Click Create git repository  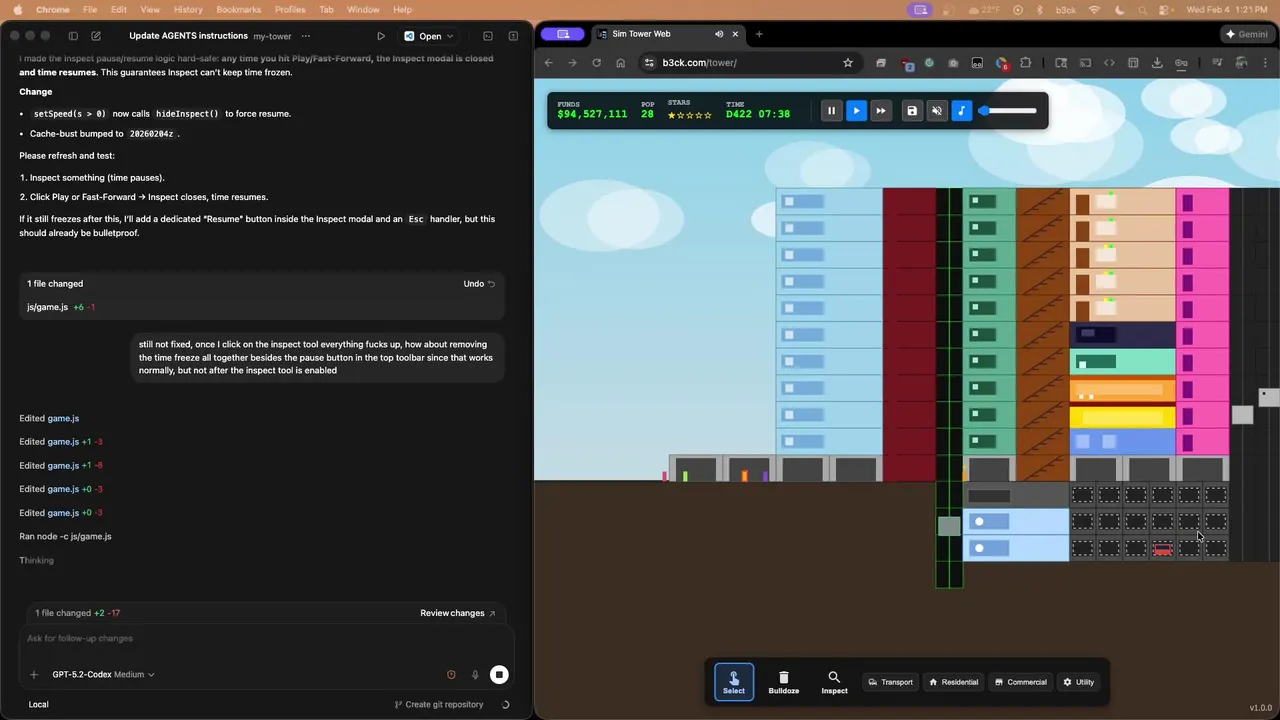click(x=439, y=704)
